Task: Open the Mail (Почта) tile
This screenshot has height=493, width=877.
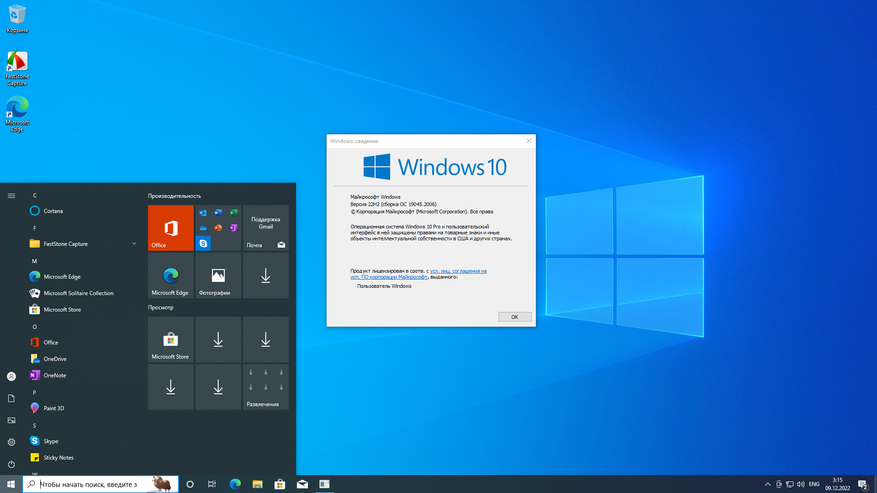Action: coord(266,228)
